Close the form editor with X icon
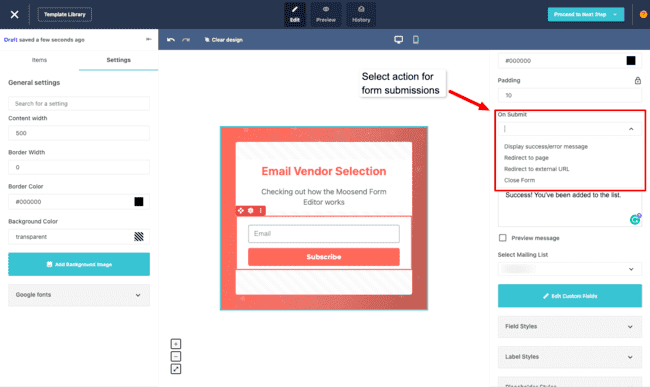 (15, 15)
